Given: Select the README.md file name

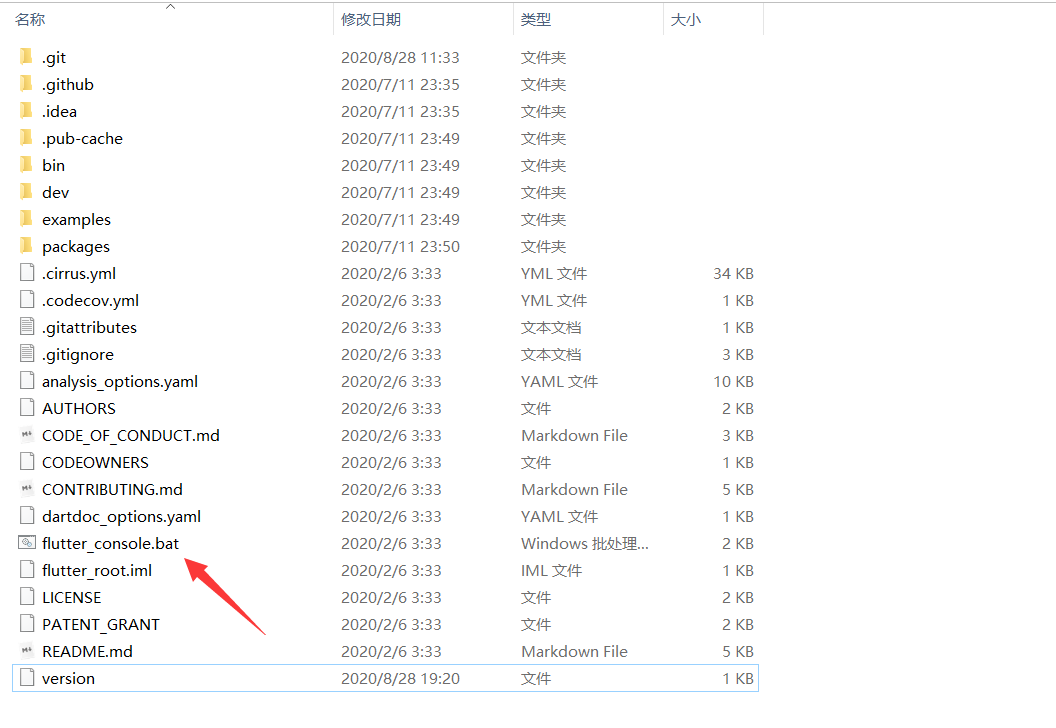Looking at the screenshot, I should click(87, 651).
